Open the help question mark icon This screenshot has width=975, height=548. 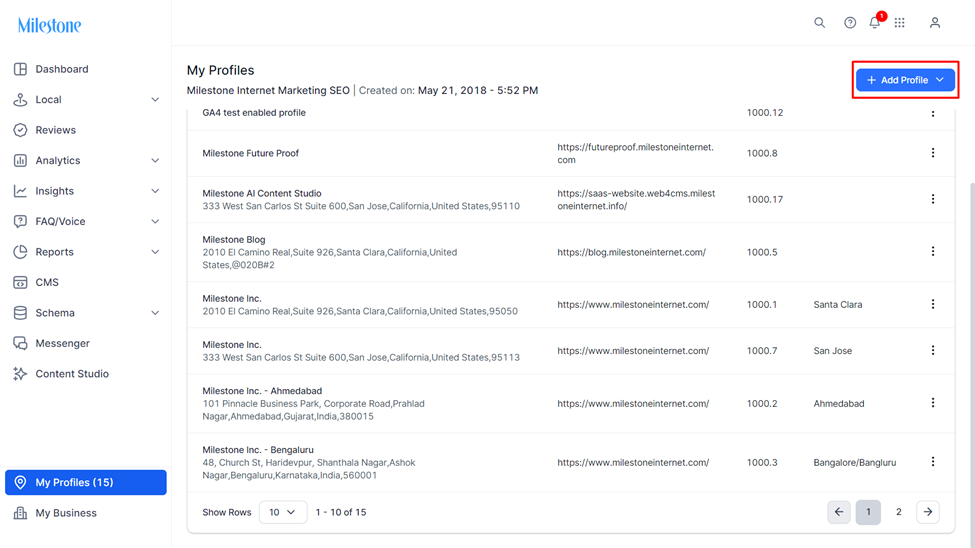click(x=850, y=23)
